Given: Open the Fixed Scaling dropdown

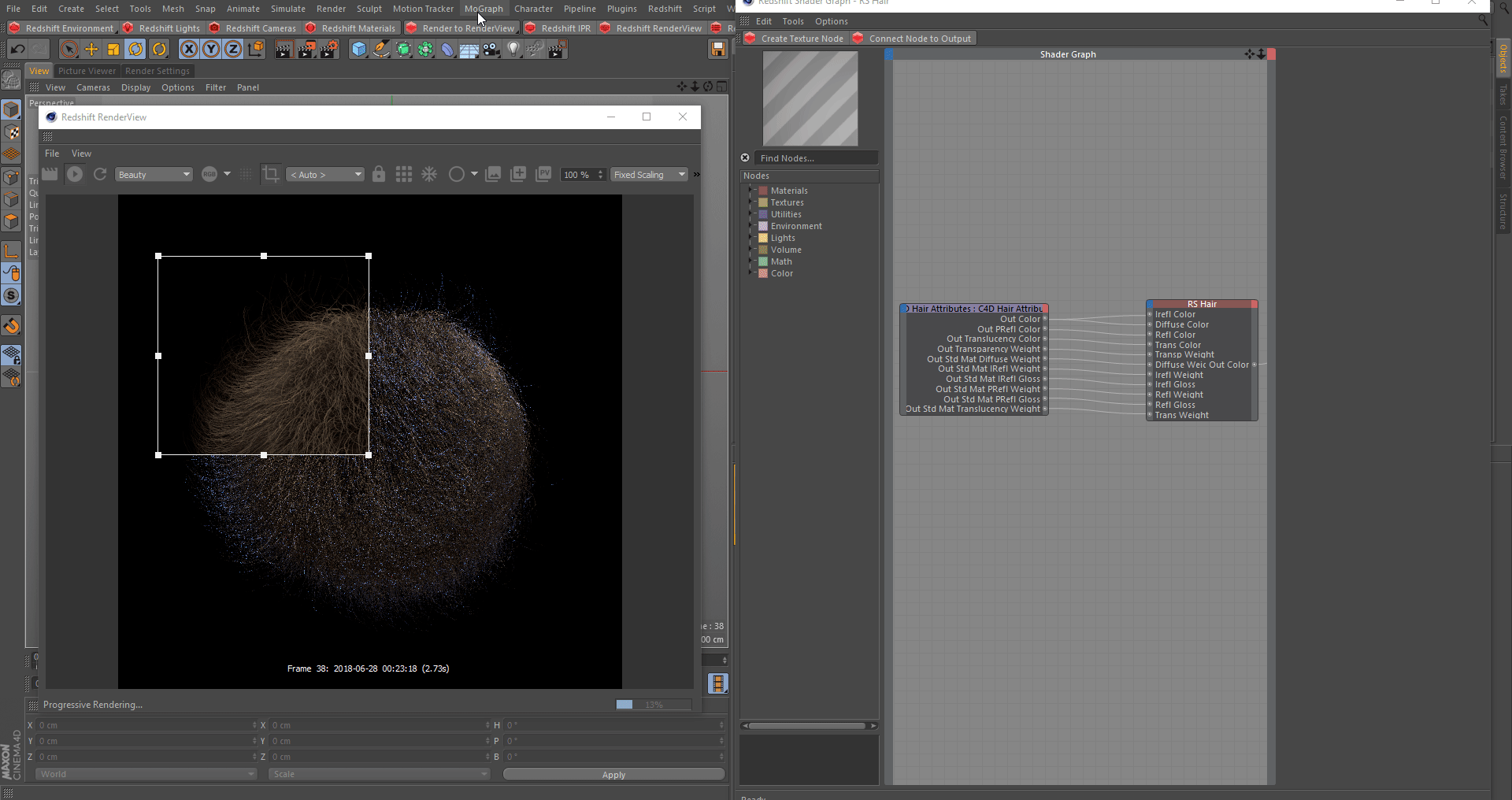Looking at the screenshot, I should coord(650,175).
